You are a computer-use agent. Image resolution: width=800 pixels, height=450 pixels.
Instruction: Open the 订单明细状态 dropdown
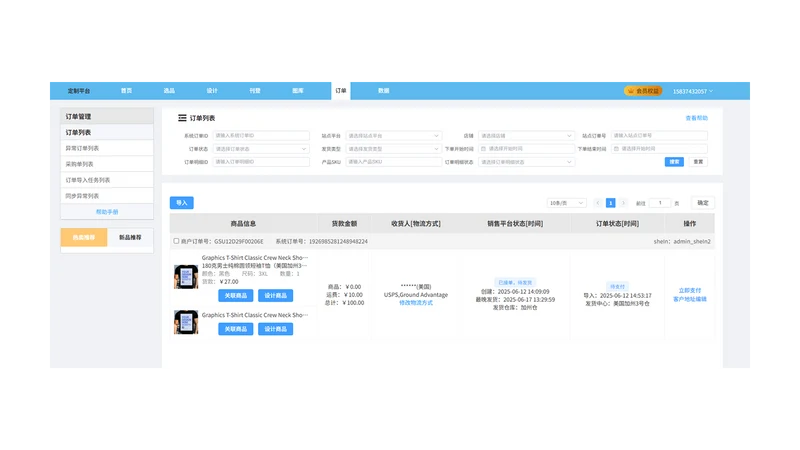526,162
